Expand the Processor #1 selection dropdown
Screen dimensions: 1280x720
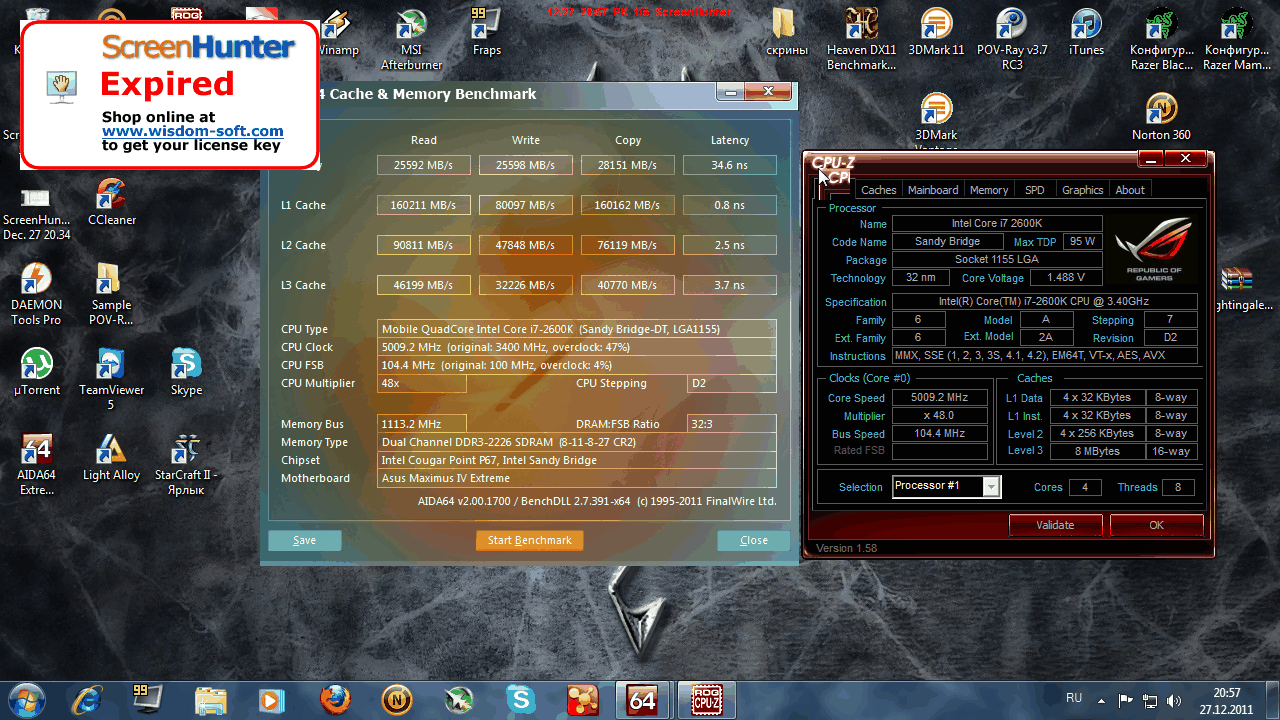pos(991,487)
